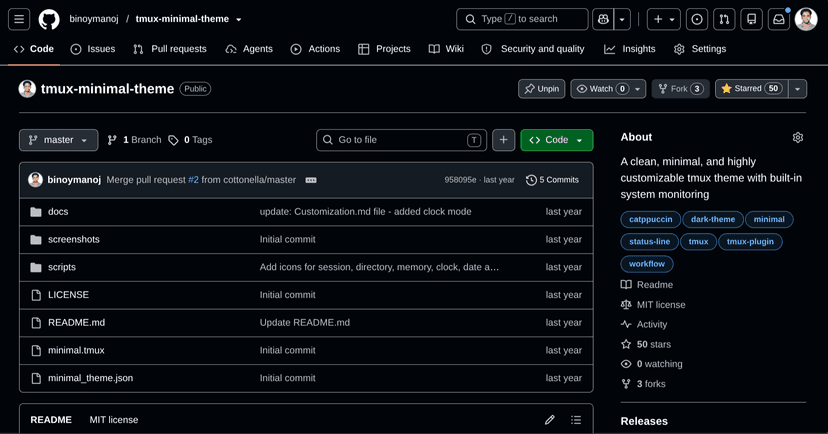Open the green Code dropdown
Screen dimensions: 828x434
coord(557,140)
